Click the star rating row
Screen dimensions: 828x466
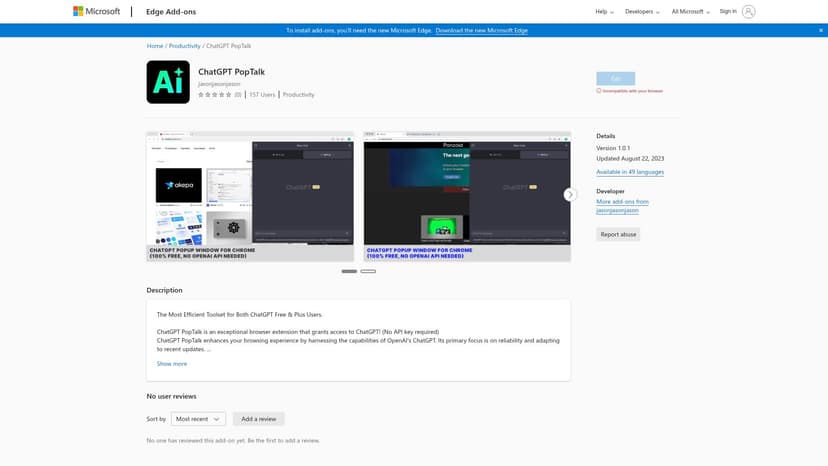[213, 95]
